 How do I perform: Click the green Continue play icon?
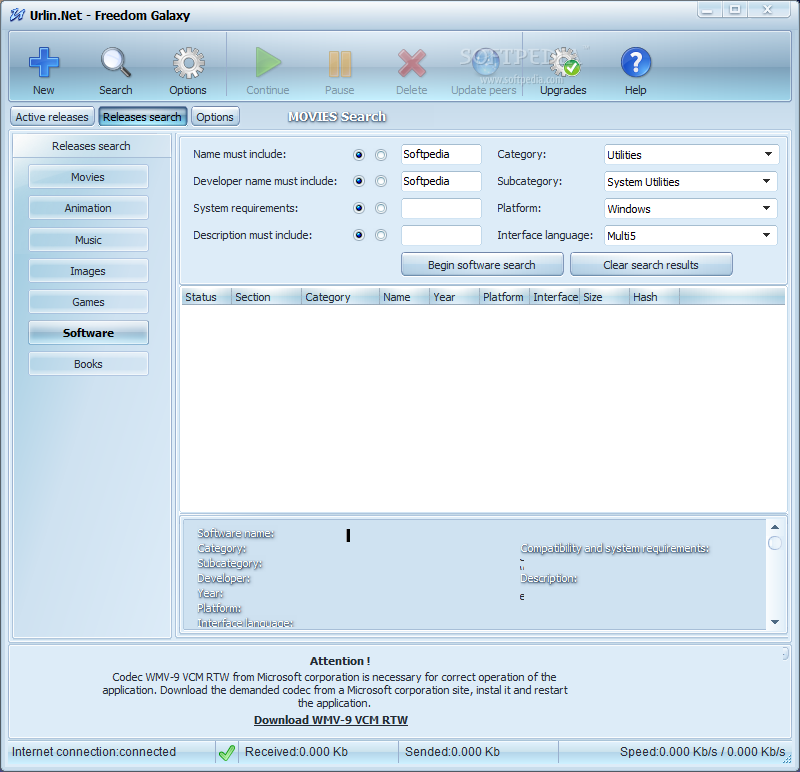point(268,63)
